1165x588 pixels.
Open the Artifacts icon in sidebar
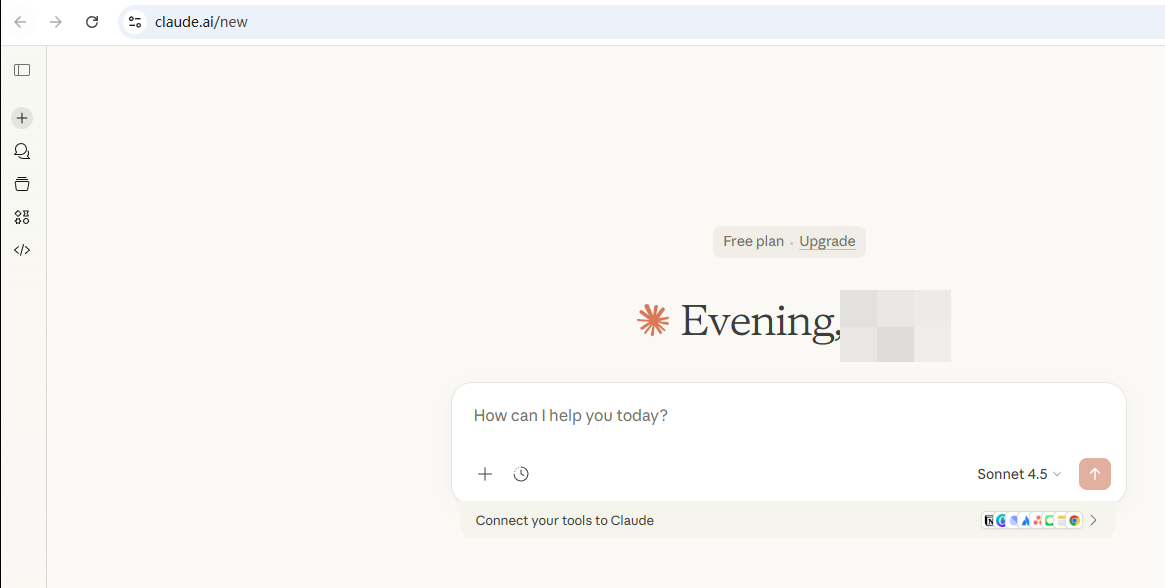tap(22, 217)
